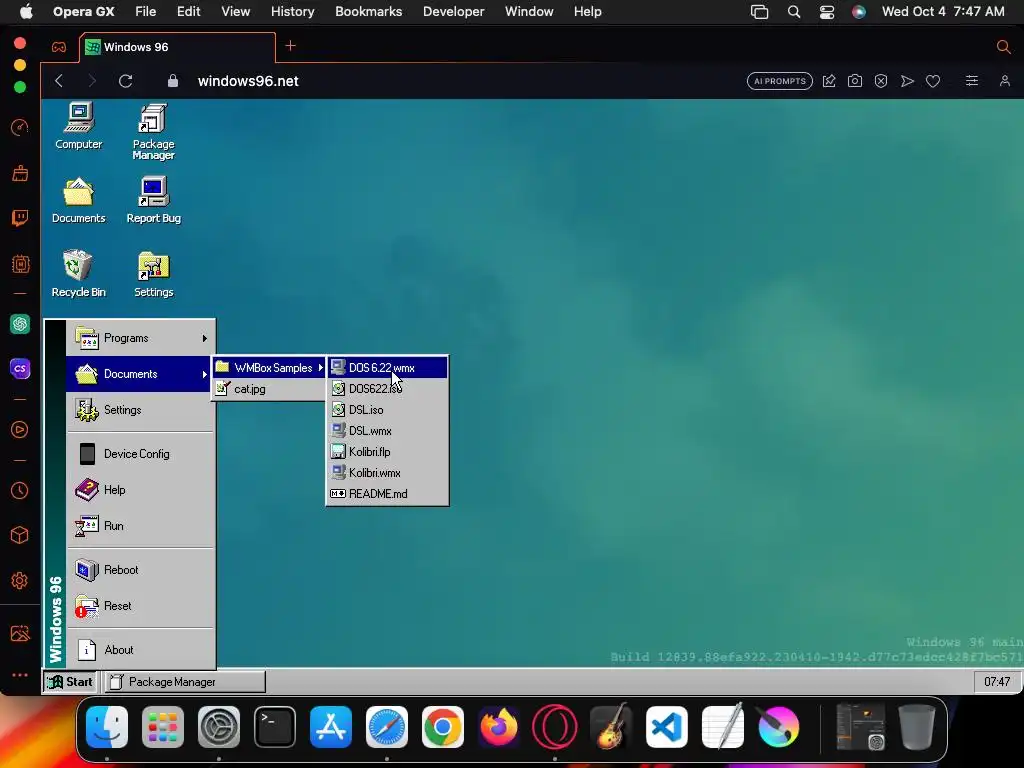This screenshot has height=768, width=1024.
Task: Click the Windows 96 Start button
Action: (71, 682)
